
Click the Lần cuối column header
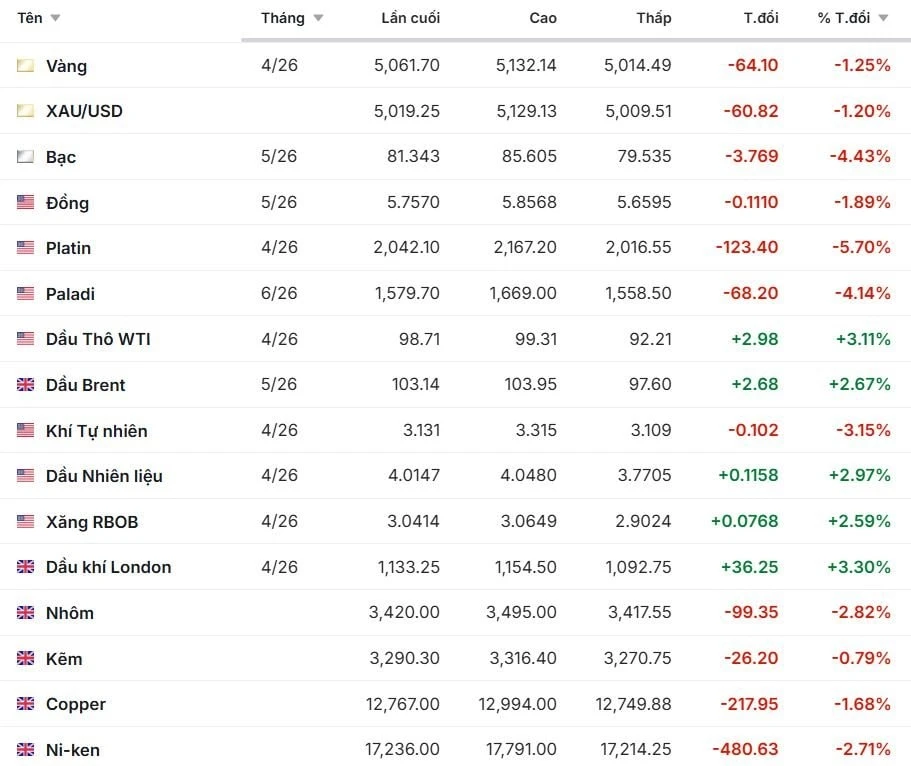point(410,18)
